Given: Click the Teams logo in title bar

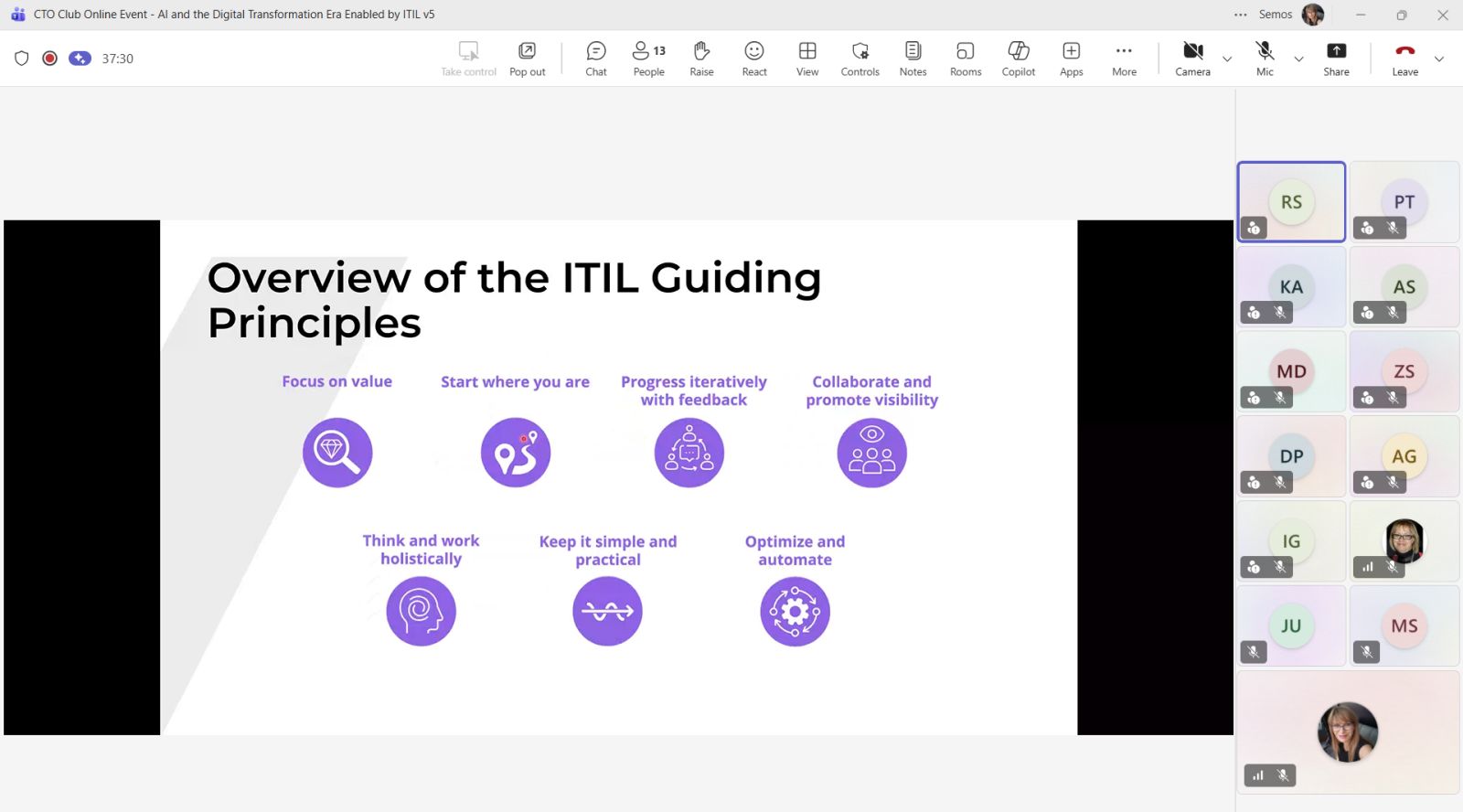Looking at the screenshot, I should 17,15.
